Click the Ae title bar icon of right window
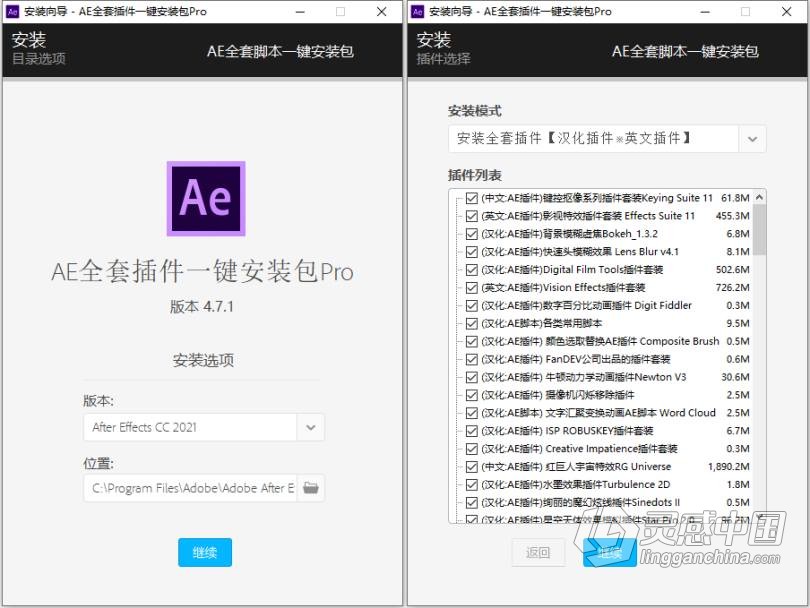 (x=417, y=11)
